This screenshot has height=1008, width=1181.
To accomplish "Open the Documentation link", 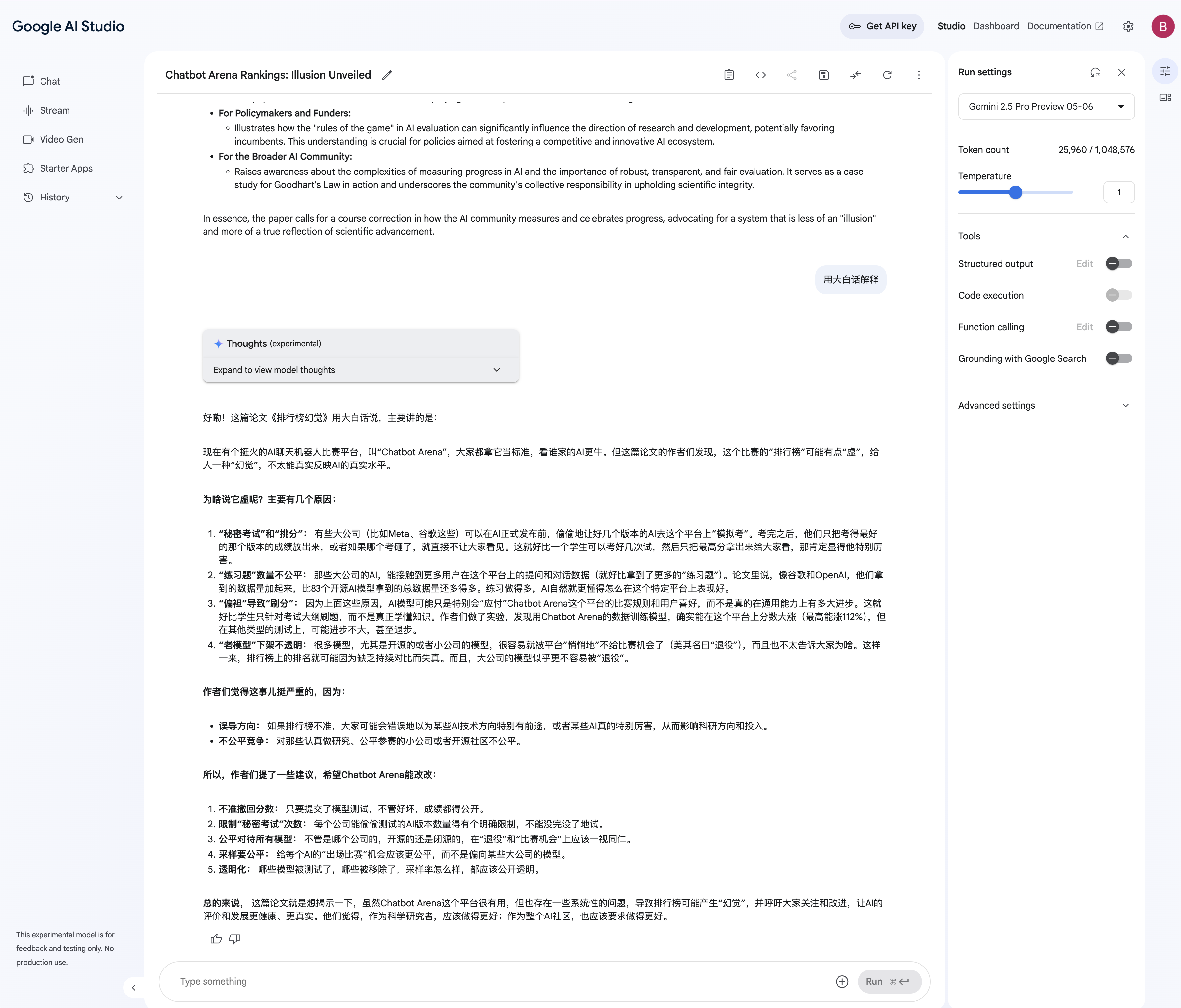I will click(1065, 26).
